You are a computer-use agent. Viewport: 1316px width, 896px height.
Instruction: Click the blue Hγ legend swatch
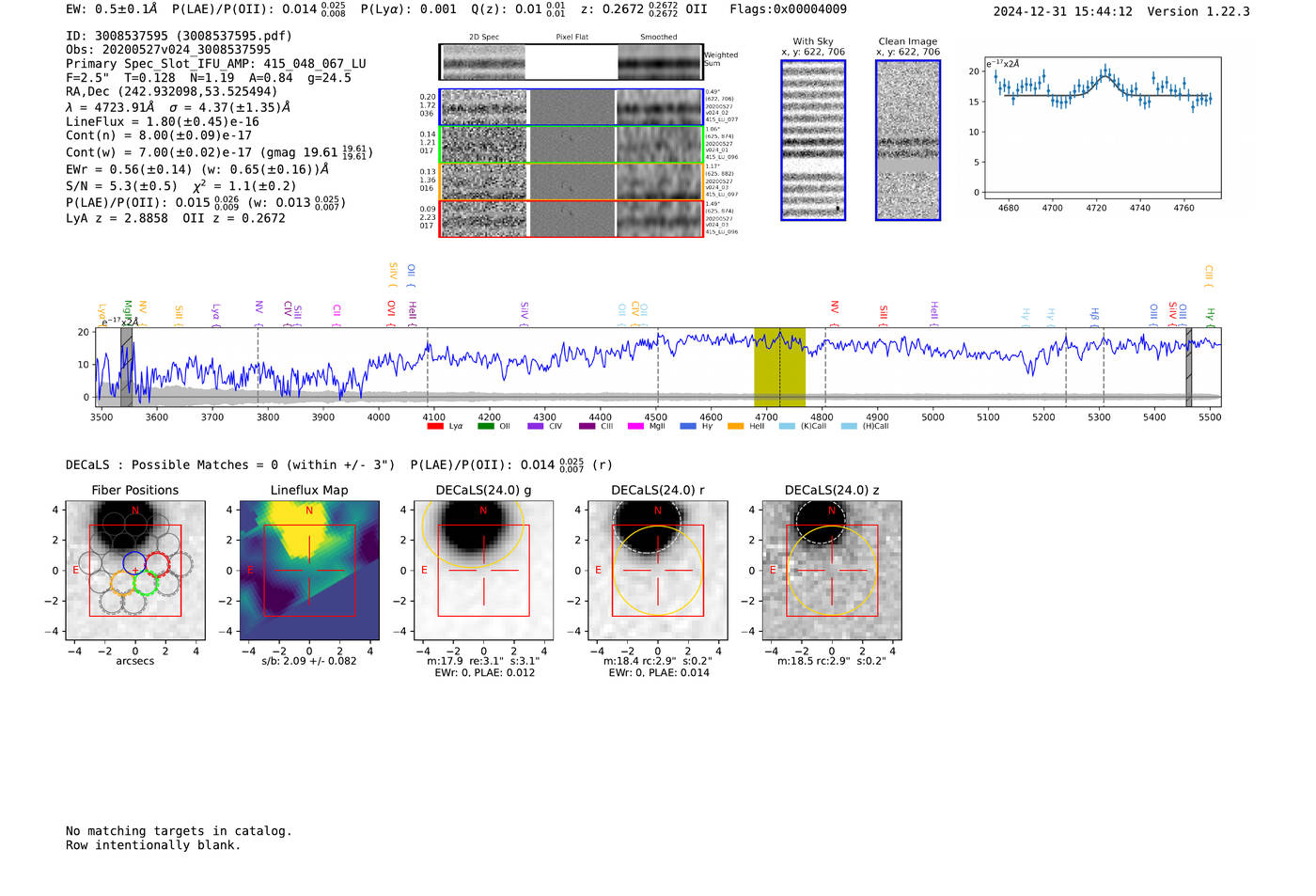(688, 426)
